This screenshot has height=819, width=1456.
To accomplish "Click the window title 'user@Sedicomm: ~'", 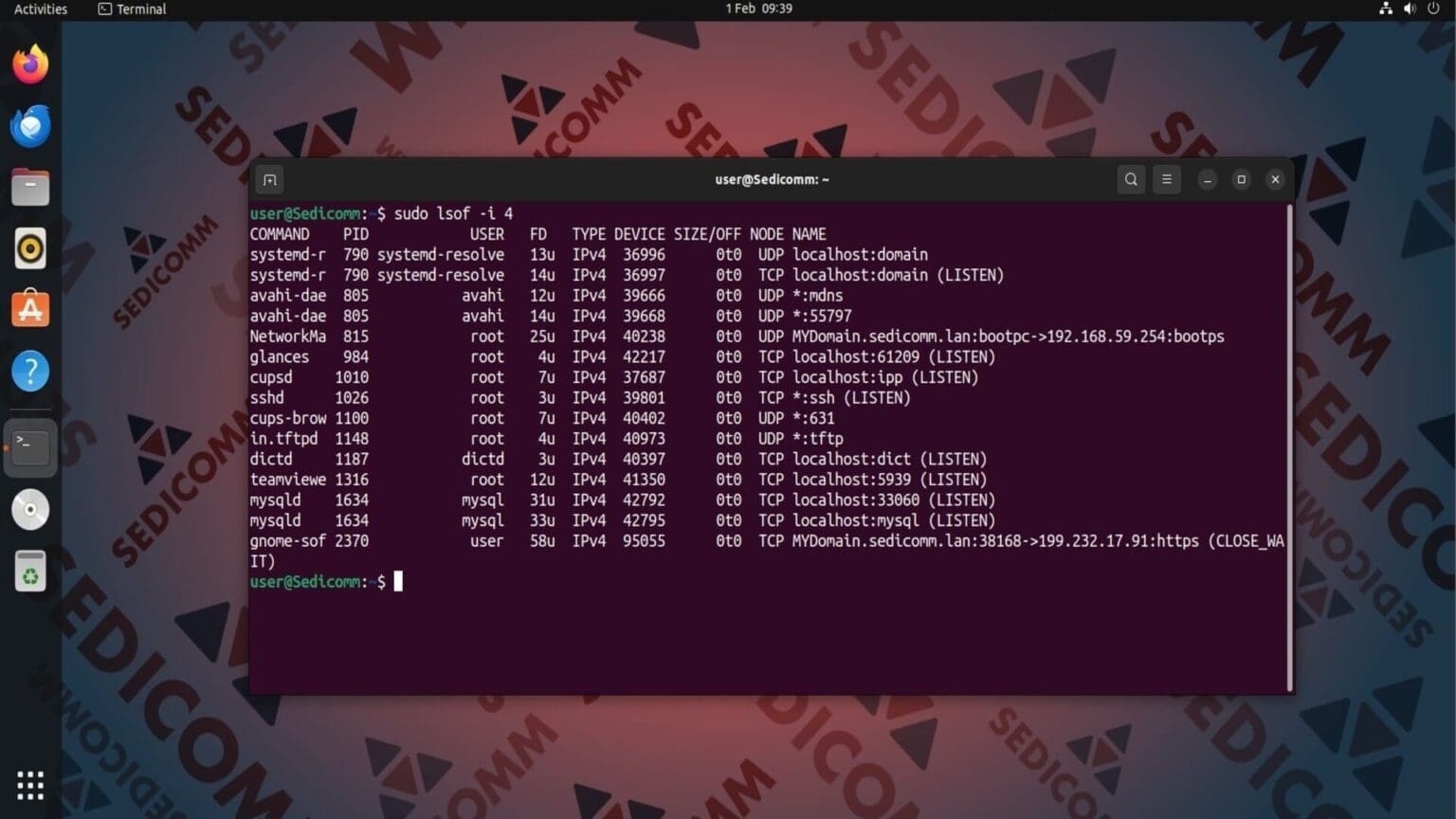I will (773, 179).
